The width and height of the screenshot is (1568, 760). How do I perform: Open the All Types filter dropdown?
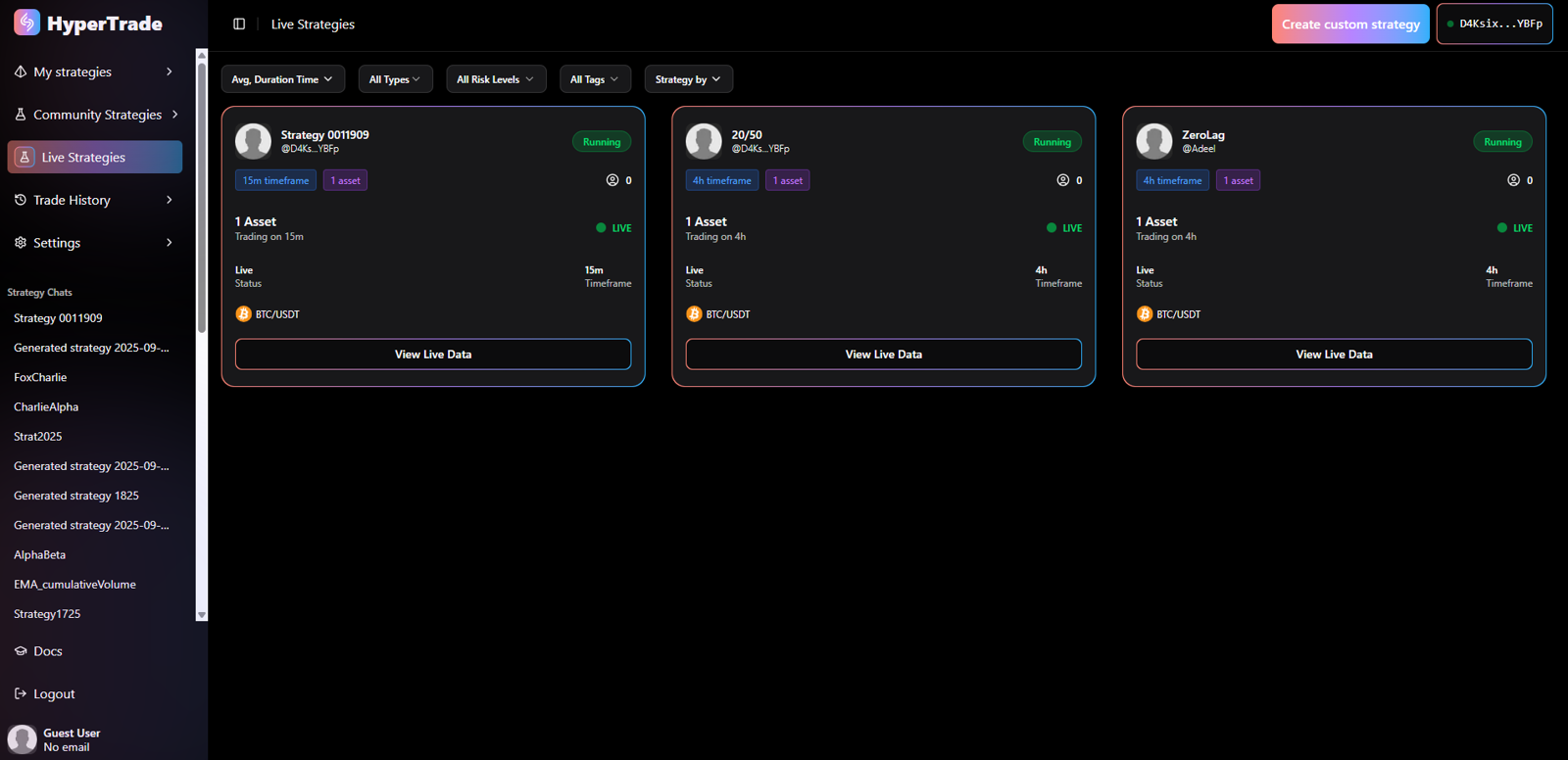[395, 79]
